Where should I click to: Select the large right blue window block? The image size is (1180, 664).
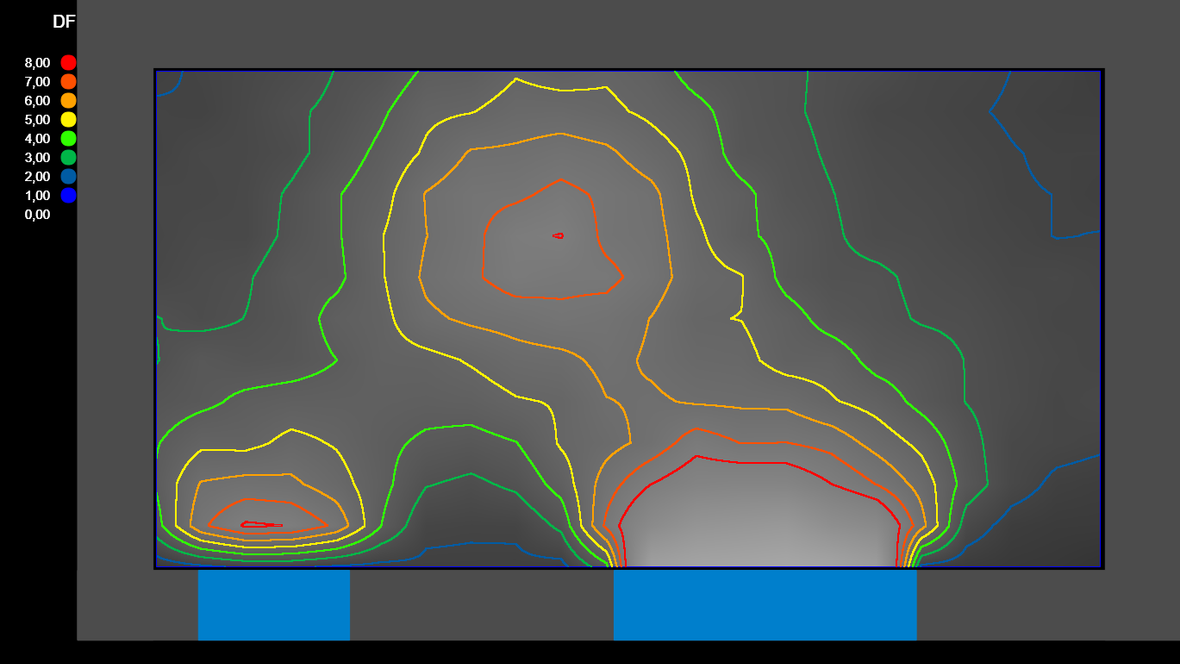tap(765, 604)
